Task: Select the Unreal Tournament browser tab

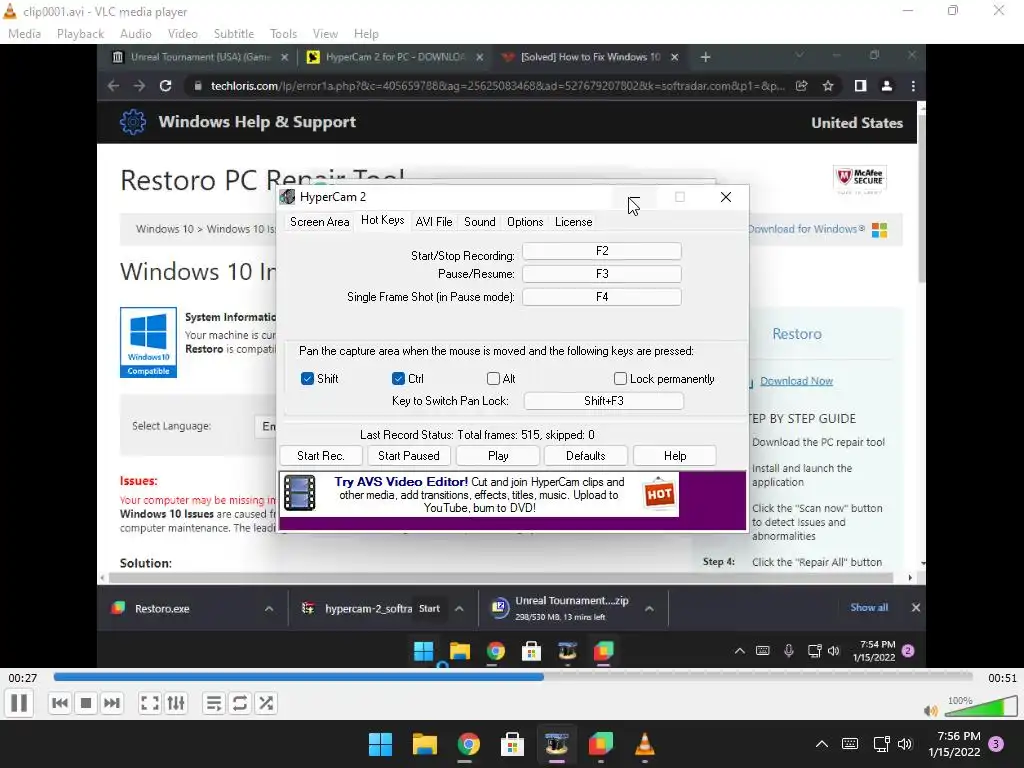Action: [199, 57]
